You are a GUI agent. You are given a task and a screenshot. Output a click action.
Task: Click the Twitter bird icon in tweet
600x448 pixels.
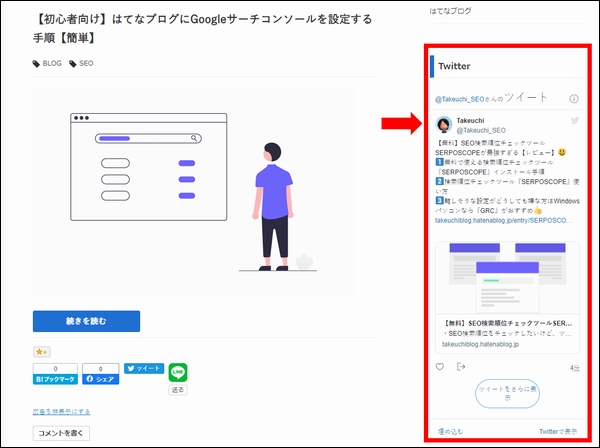[x=575, y=121]
